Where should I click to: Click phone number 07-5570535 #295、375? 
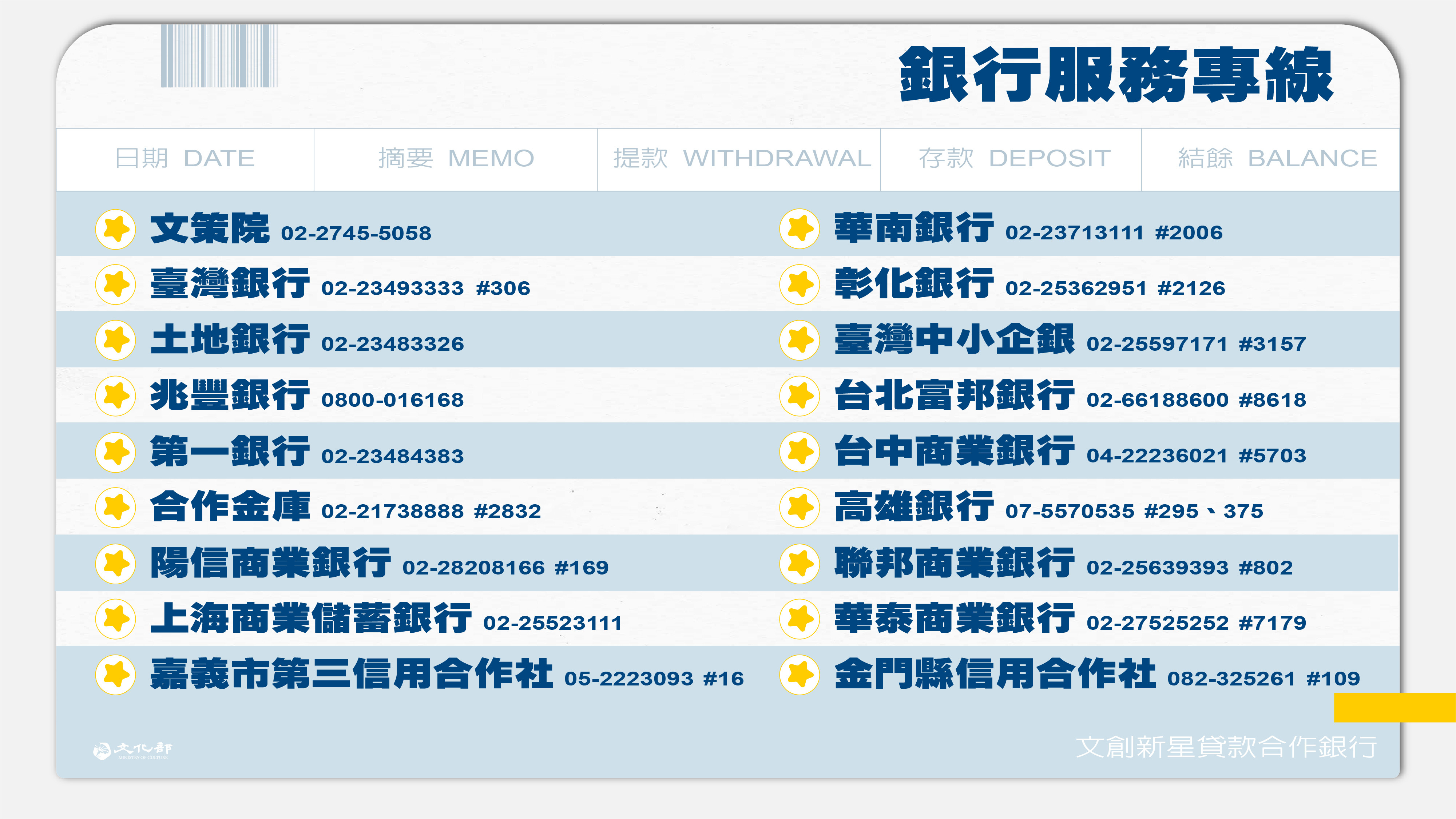(1134, 512)
